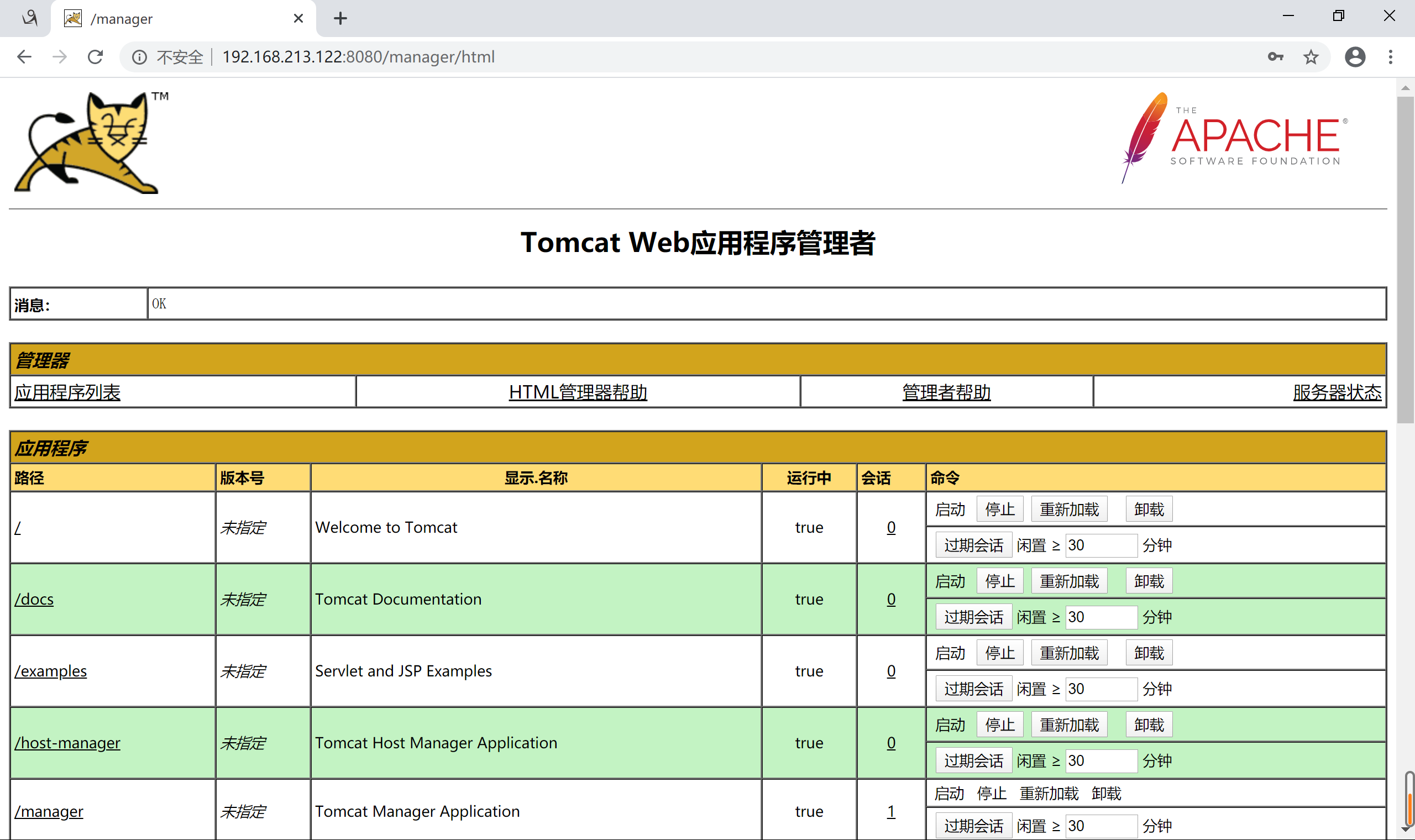Click the Tomcat cat logo
The image size is (1415, 840).
click(x=91, y=143)
